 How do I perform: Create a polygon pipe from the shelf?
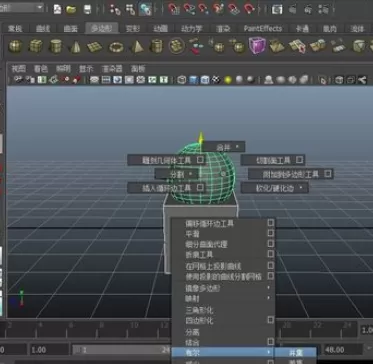[x=156, y=46]
